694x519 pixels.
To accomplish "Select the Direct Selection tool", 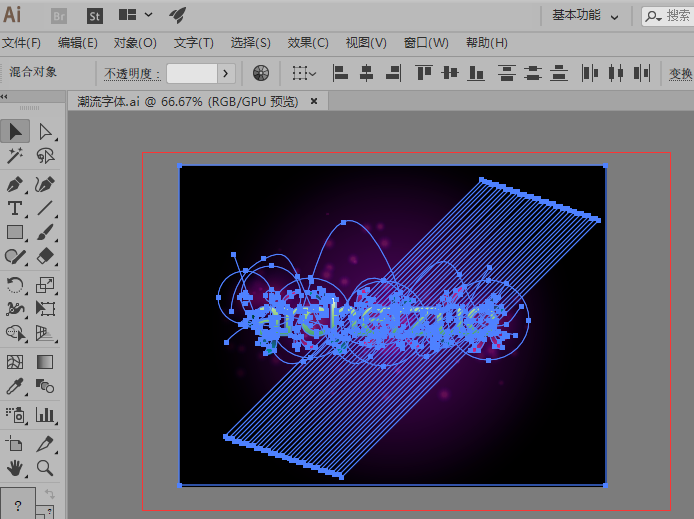I will pos(45,132).
